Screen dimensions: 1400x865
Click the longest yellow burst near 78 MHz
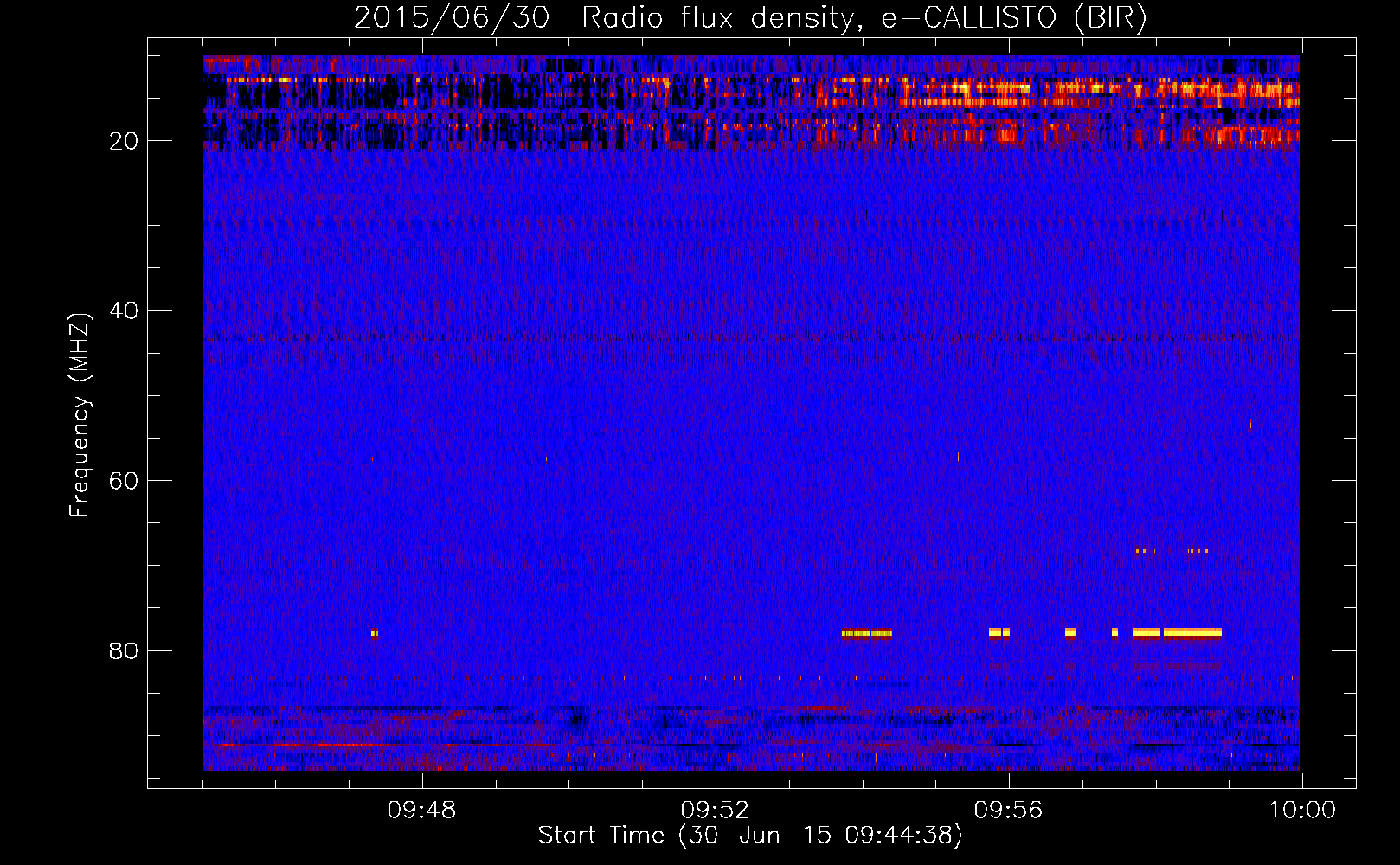coord(1192,632)
